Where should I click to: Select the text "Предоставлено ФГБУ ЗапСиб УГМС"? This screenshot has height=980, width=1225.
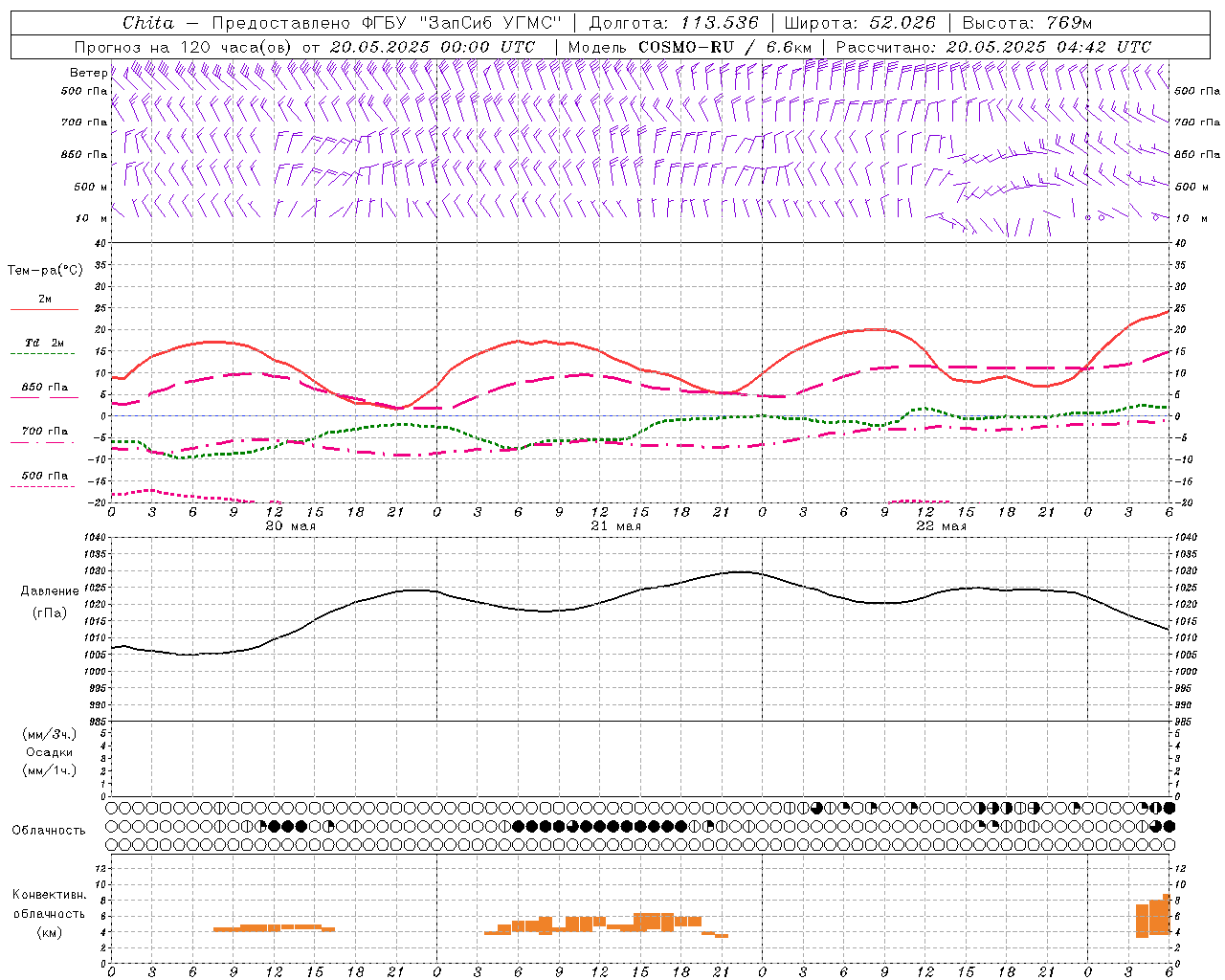pyautogui.click(x=387, y=22)
